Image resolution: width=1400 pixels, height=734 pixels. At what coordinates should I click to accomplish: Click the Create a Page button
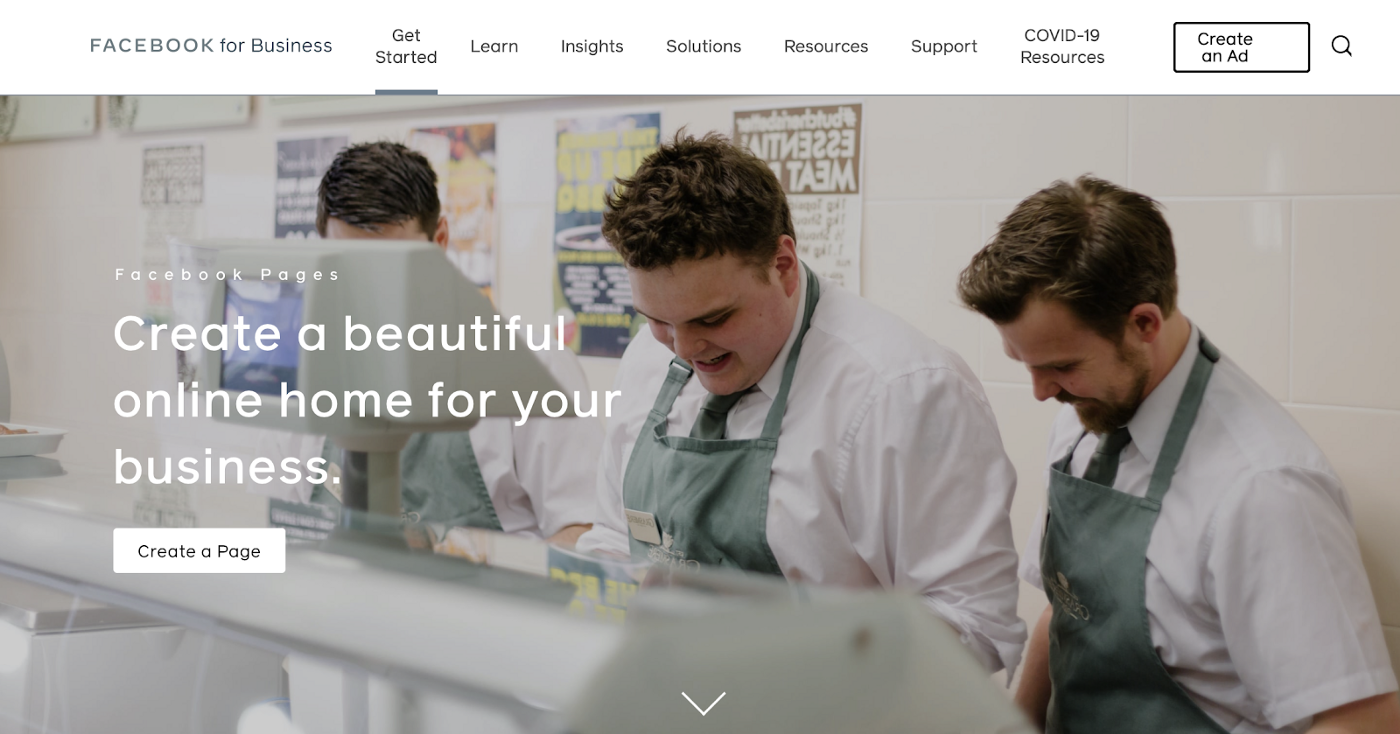(x=199, y=551)
